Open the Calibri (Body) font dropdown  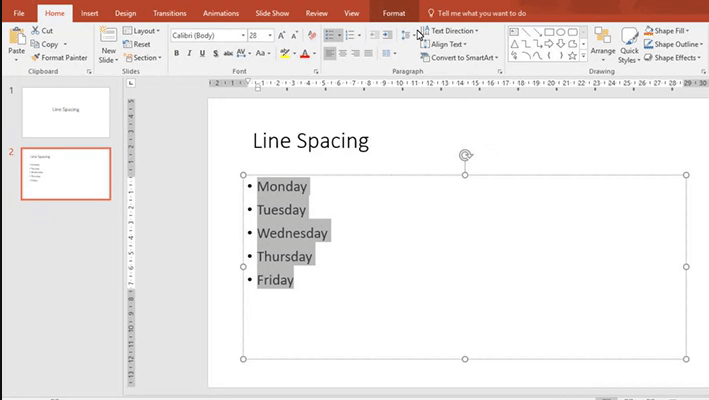pyautogui.click(x=242, y=35)
